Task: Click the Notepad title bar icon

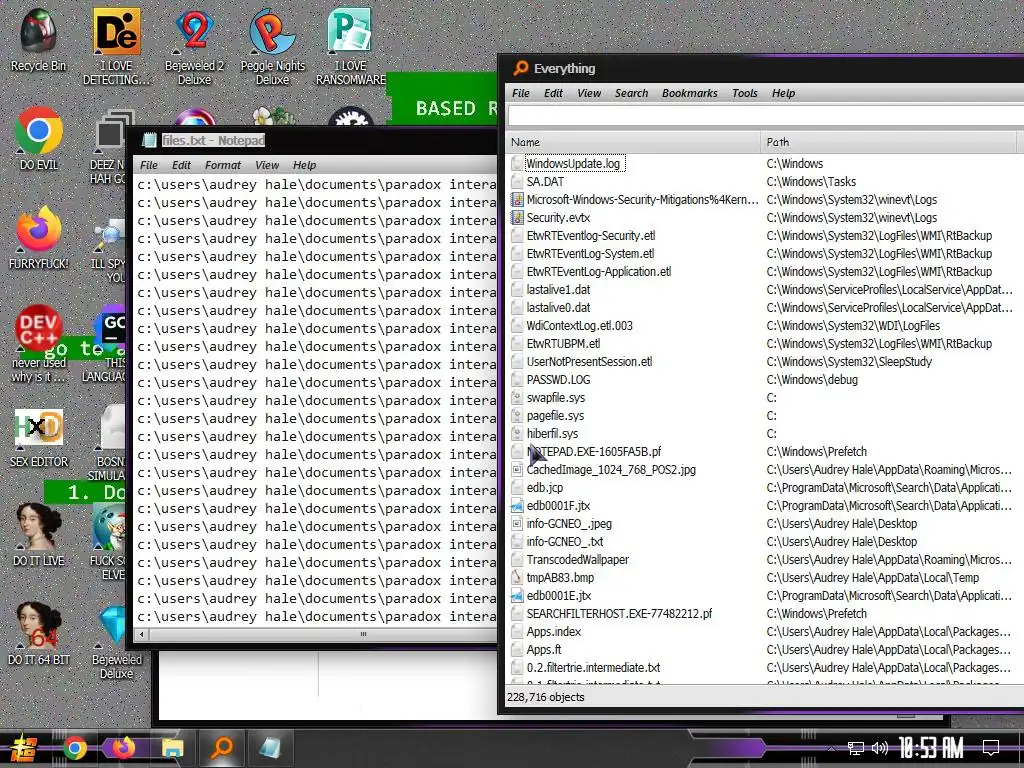Action: click(x=150, y=140)
